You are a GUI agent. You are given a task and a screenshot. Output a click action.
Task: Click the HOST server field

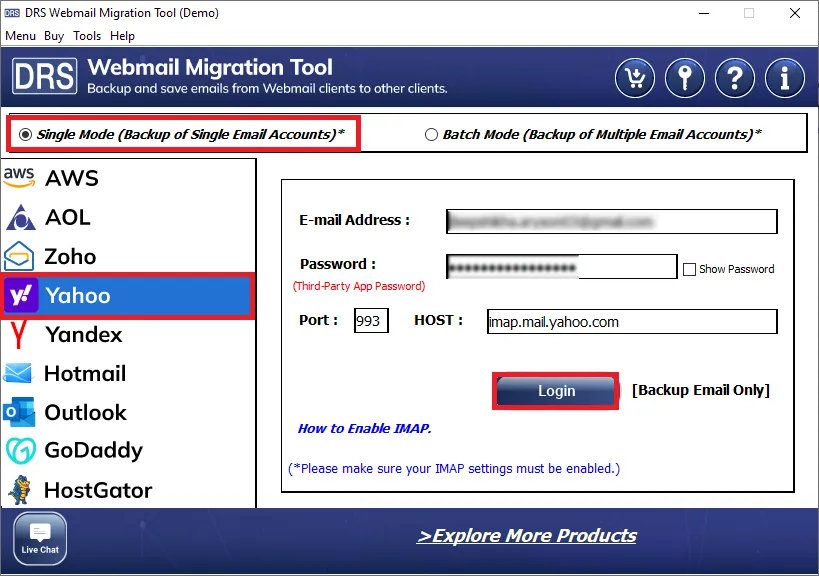pos(632,321)
